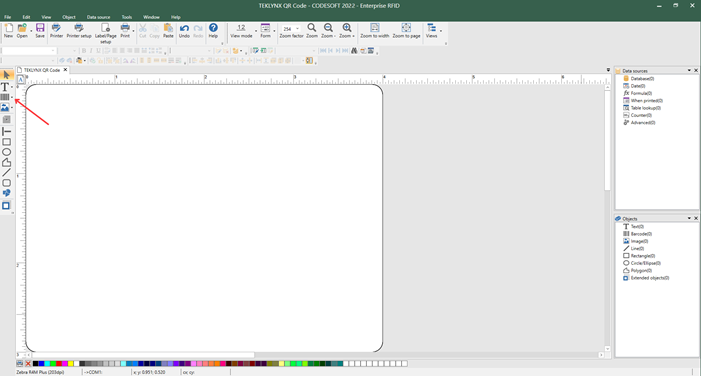Open Label/Page setup
The height and width of the screenshot is (376, 701).
[x=106, y=34]
